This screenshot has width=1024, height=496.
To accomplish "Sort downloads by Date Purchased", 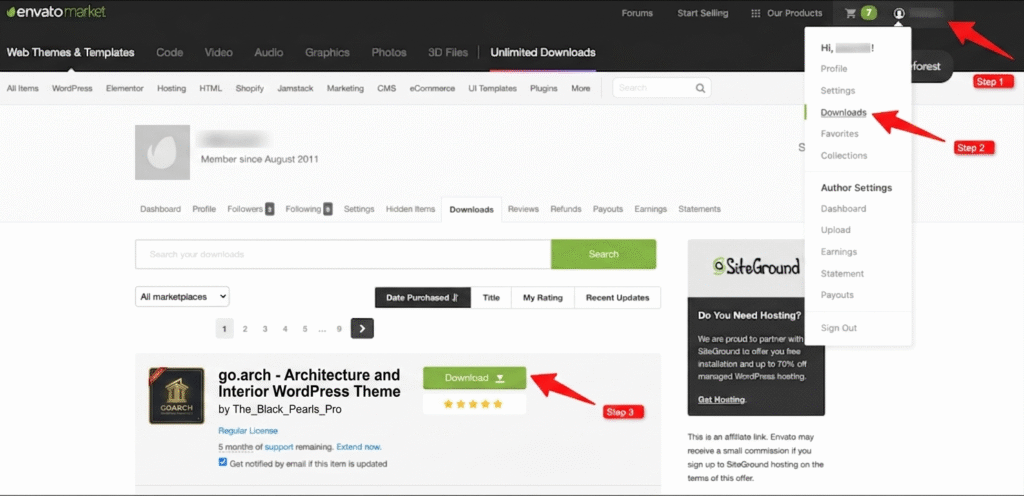I will pyautogui.click(x=423, y=298).
